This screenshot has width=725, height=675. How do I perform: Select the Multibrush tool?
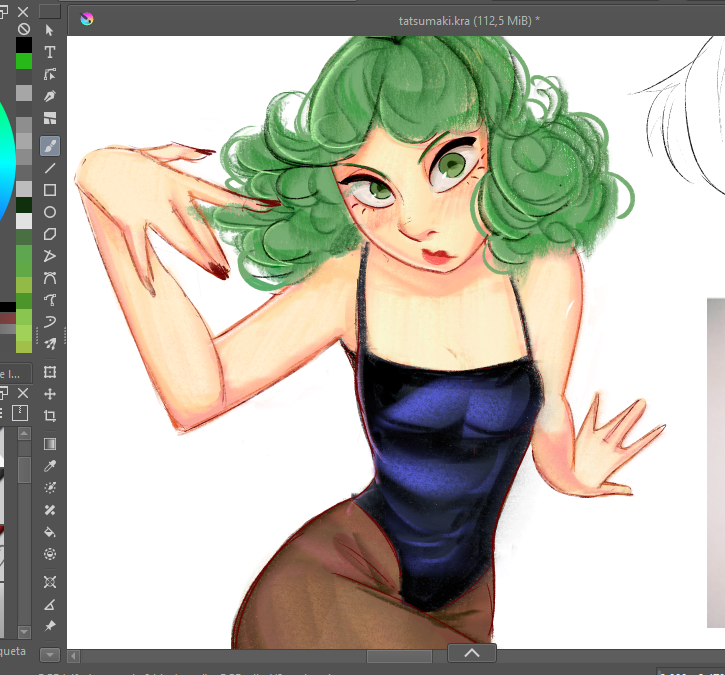coord(49,344)
